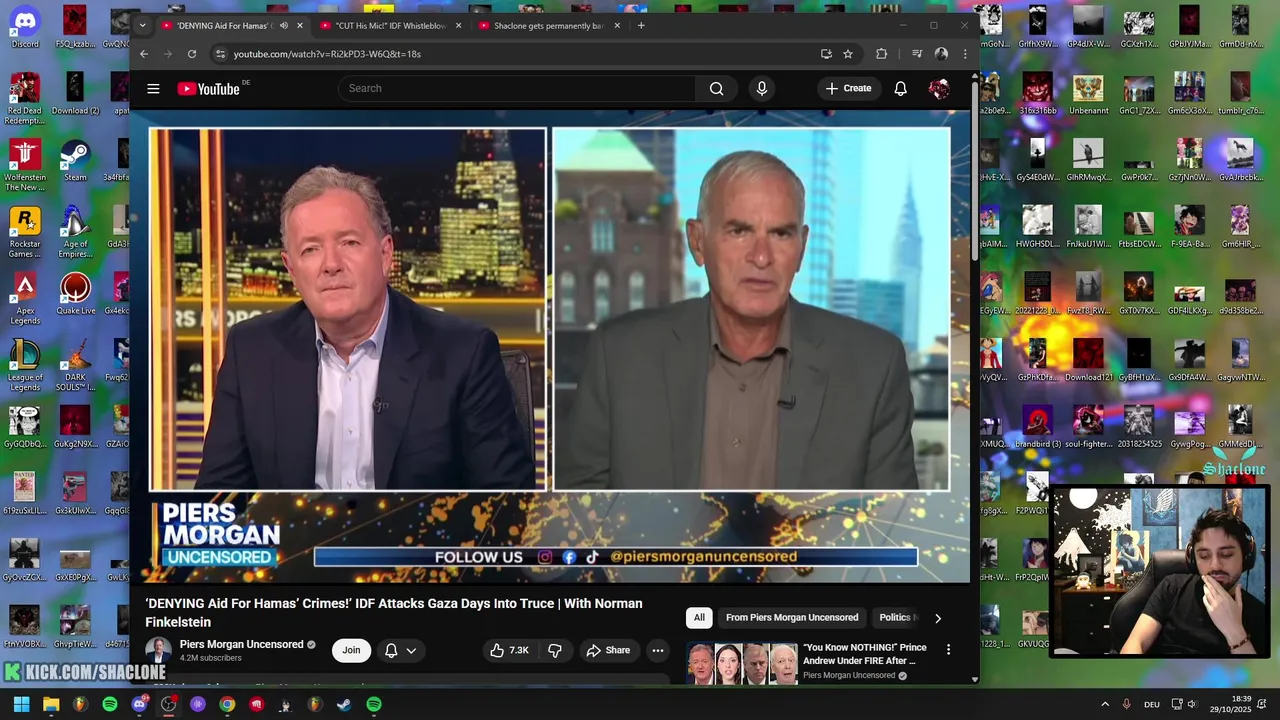This screenshot has height=720, width=1280.
Task: Click the install app icon in the address bar
Action: coord(826,54)
